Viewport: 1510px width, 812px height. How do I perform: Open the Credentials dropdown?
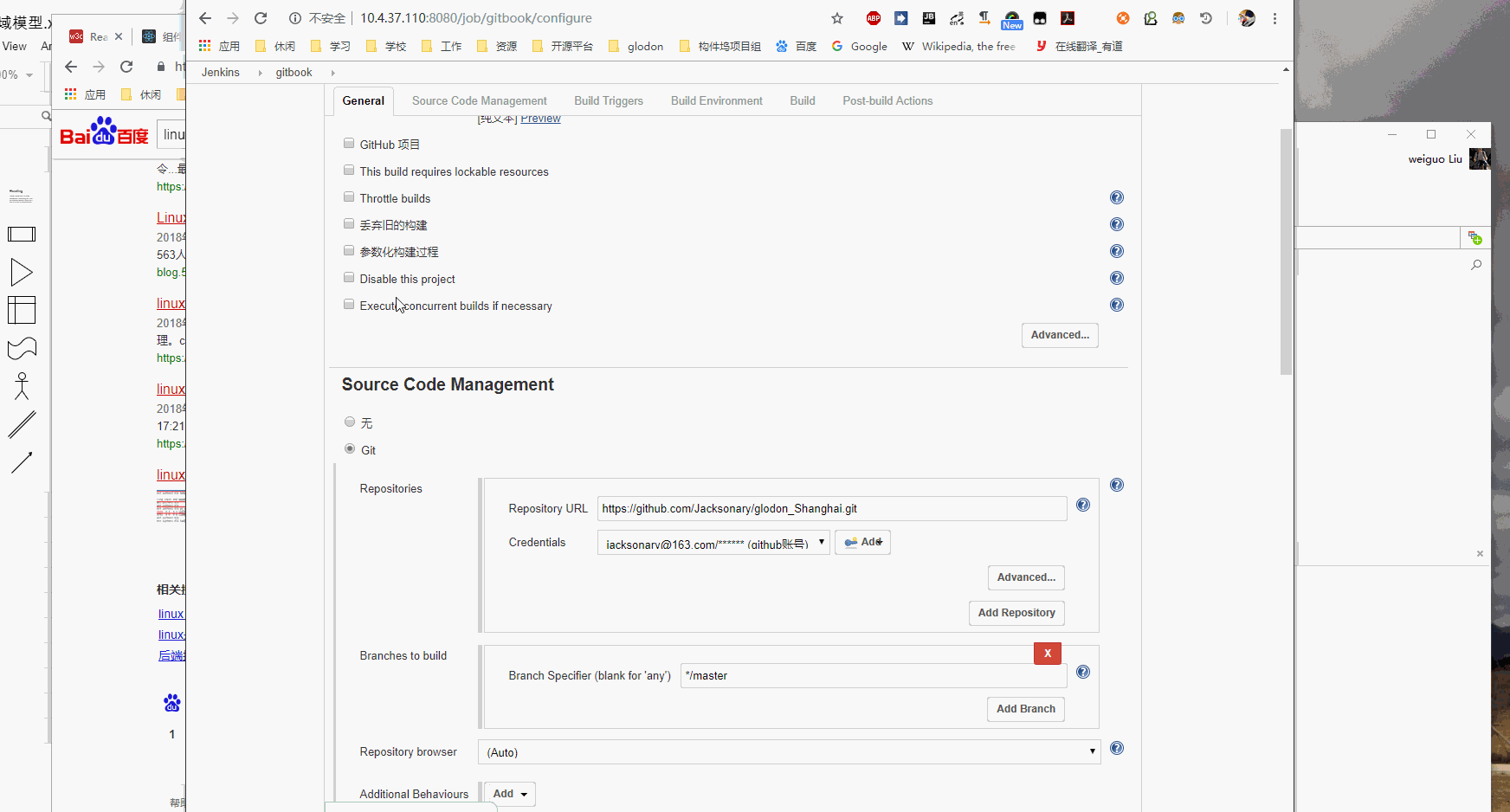click(x=713, y=543)
